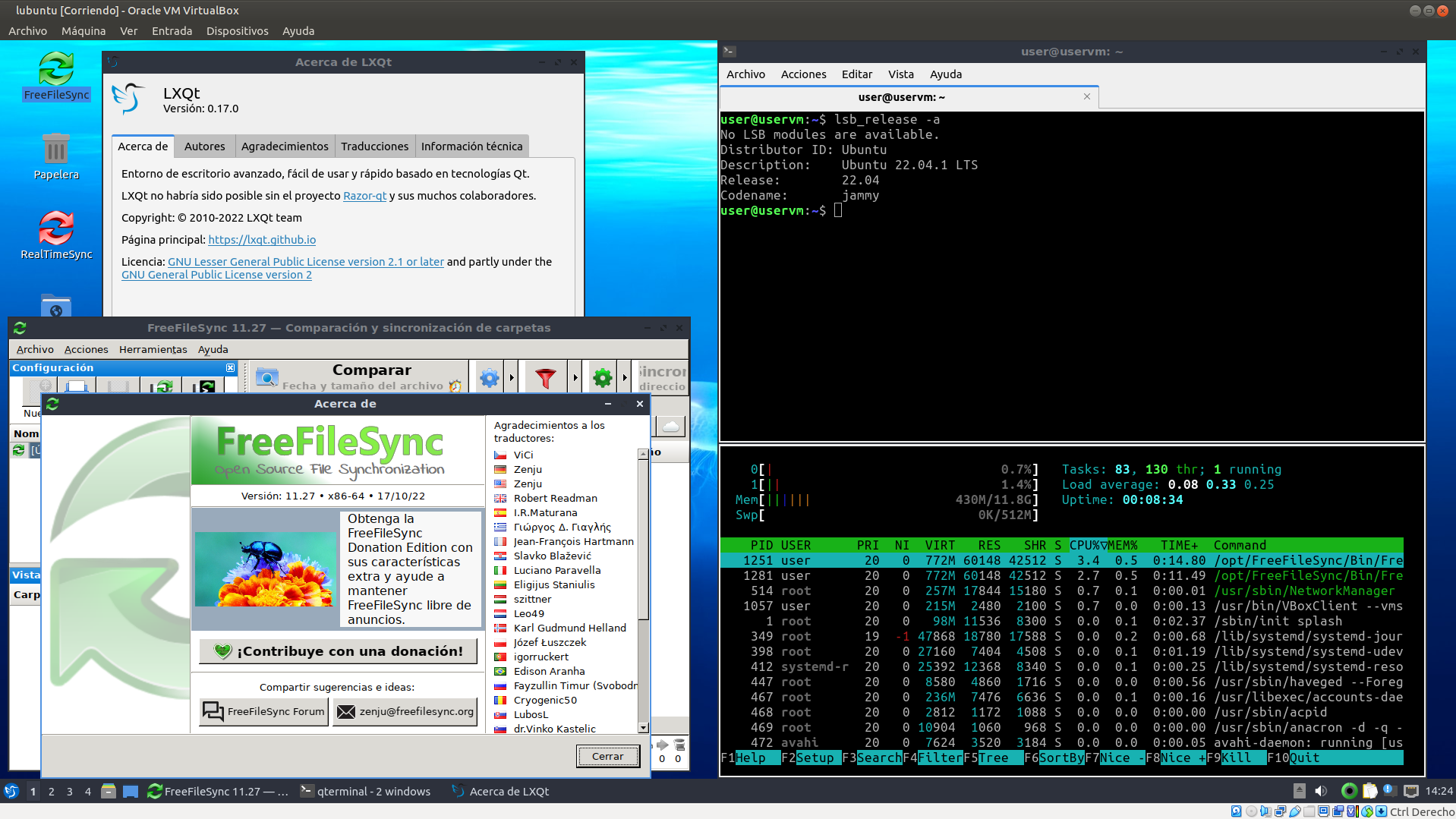
Task: Click VirtualBox network adapters status icon
Action: click(1281, 811)
